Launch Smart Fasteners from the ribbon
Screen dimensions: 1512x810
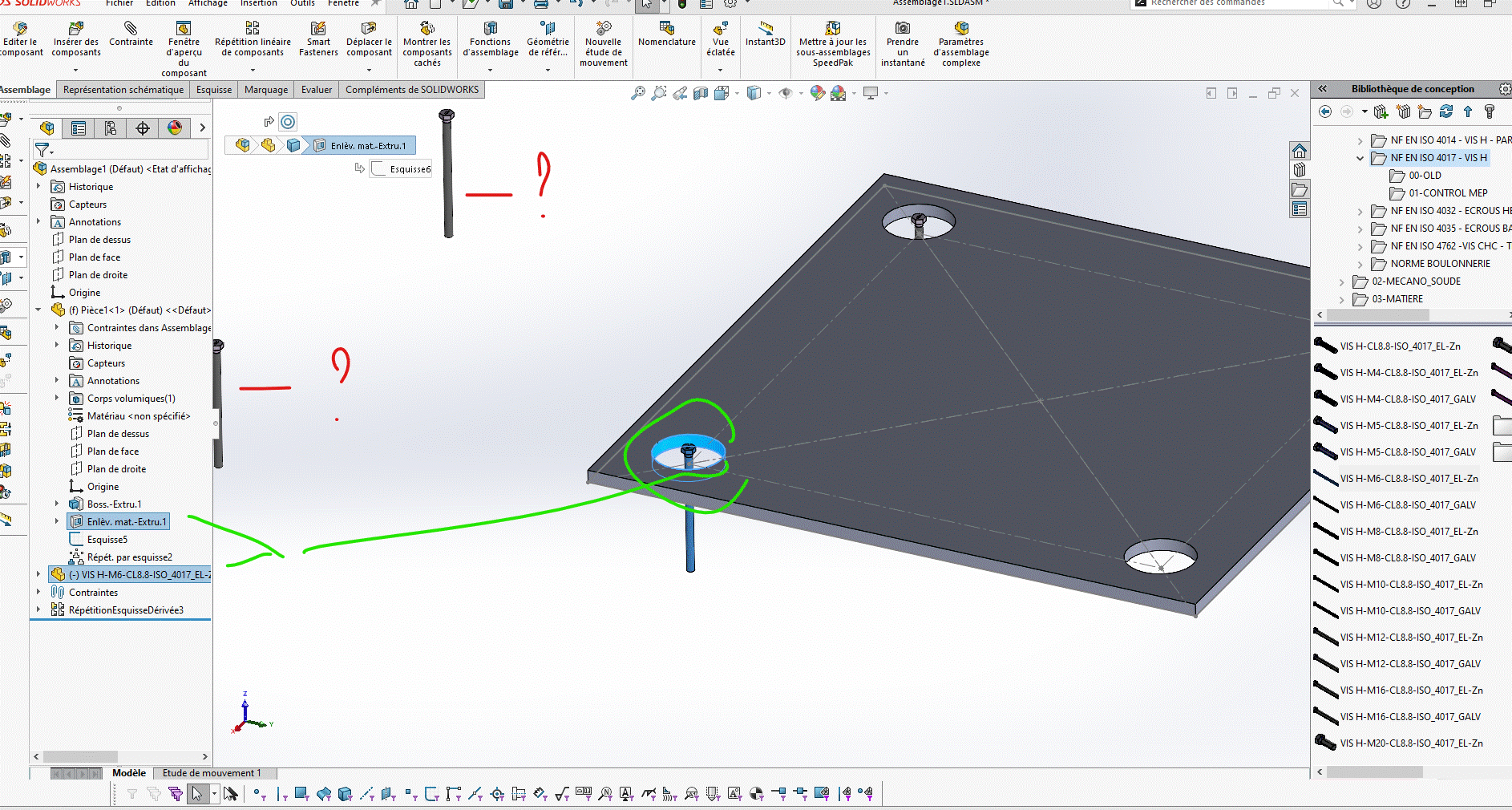[x=318, y=40]
